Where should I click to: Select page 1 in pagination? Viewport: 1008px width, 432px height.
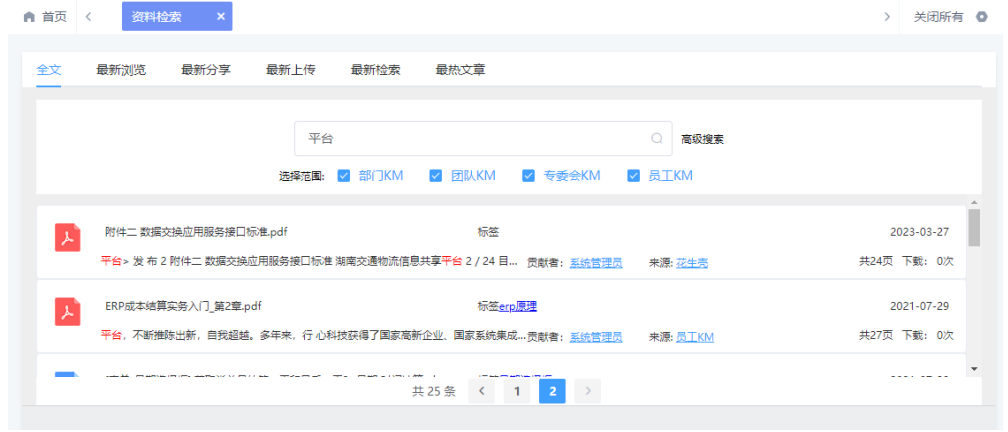point(517,391)
